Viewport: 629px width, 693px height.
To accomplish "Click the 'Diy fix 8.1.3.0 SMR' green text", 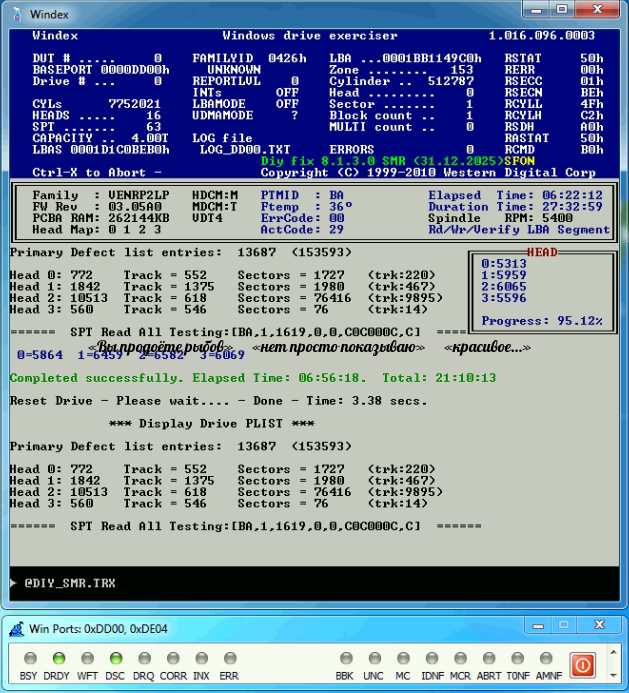I will tap(333, 161).
